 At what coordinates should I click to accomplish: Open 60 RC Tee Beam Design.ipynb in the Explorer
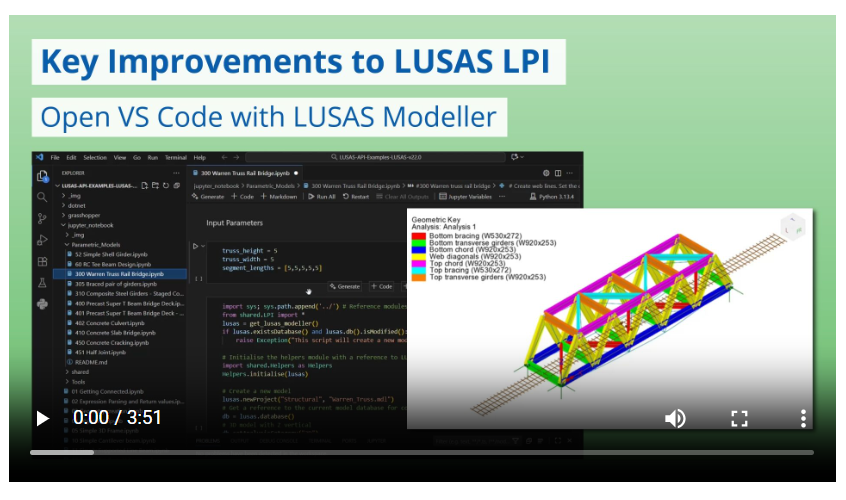pyautogui.click(x=110, y=264)
